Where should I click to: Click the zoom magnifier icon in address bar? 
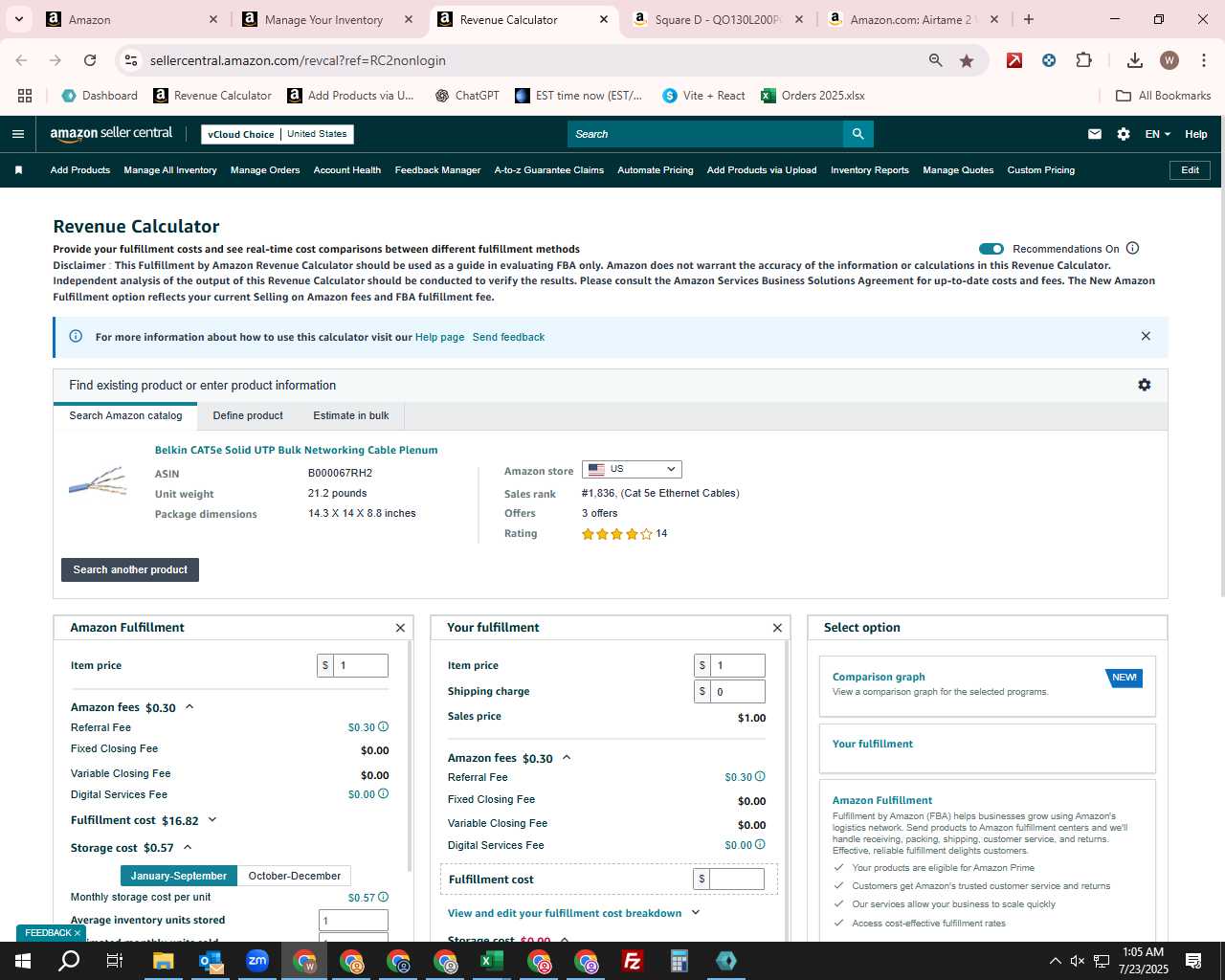[x=936, y=60]
